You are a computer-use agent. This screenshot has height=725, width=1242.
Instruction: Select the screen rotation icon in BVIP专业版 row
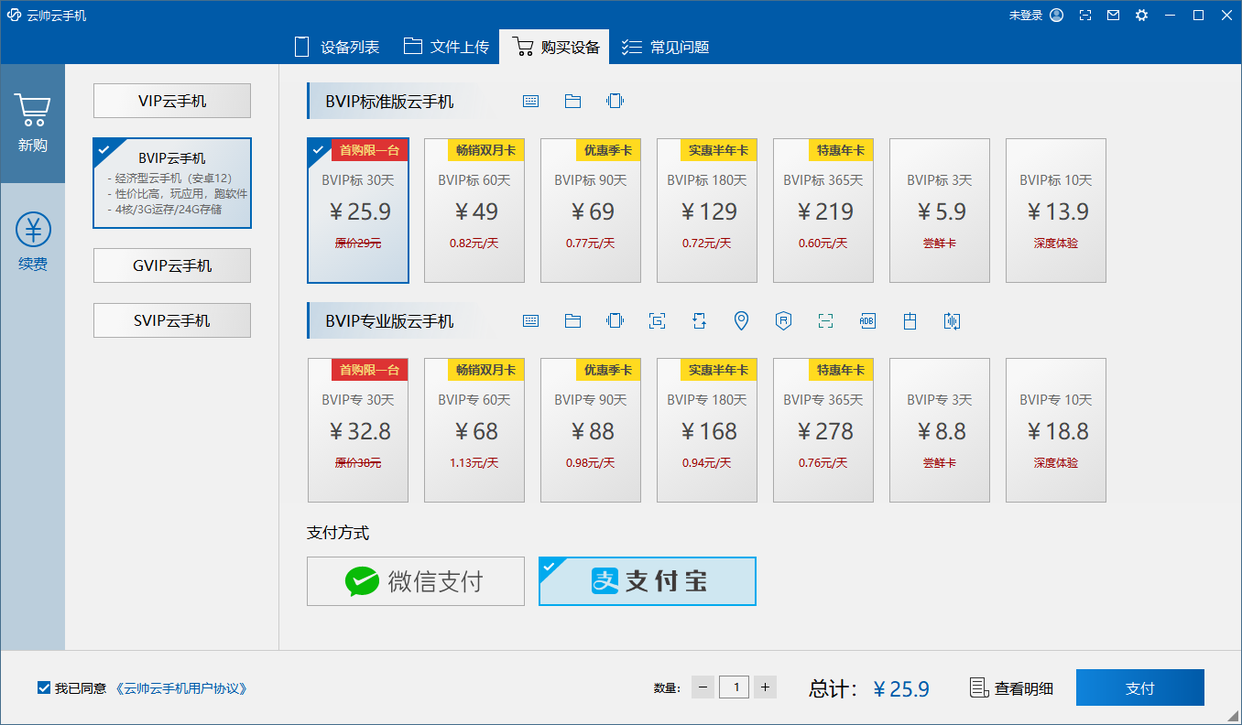click(699, 321)
